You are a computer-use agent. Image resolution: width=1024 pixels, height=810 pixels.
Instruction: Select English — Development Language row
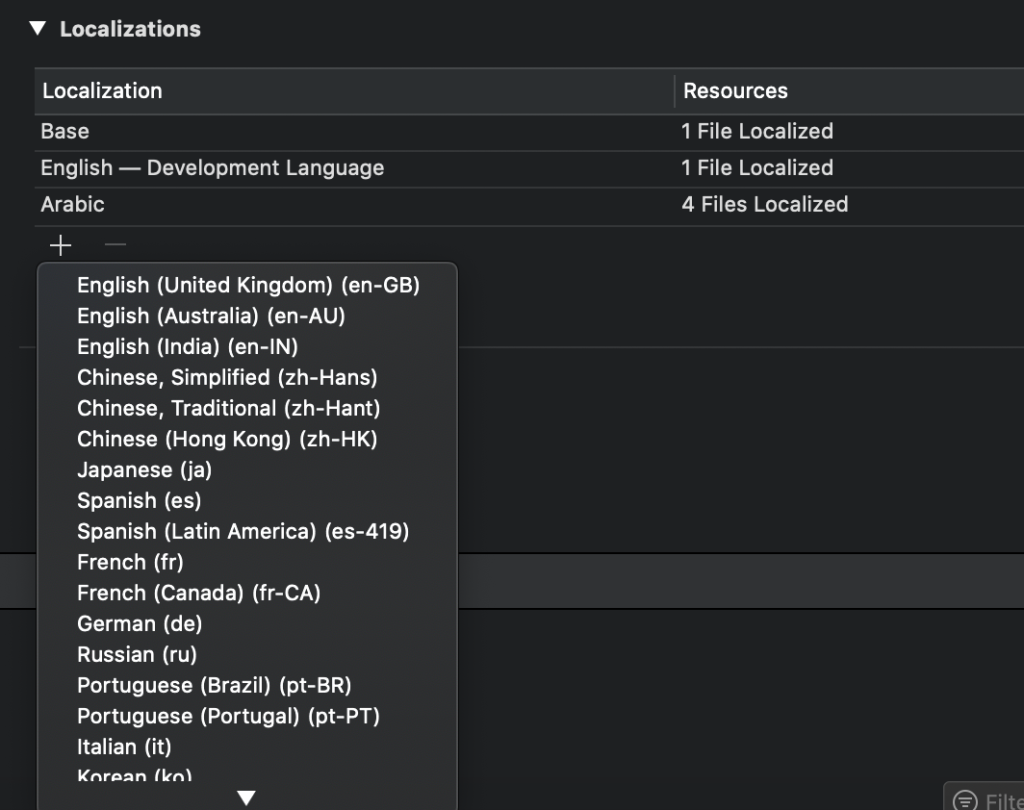coord(529,169)
